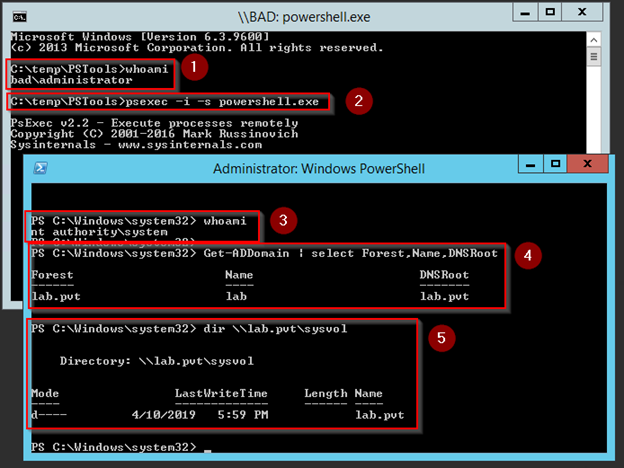Click the 'Sysinternals - www.sysinternals.com' line

(136, 144)
